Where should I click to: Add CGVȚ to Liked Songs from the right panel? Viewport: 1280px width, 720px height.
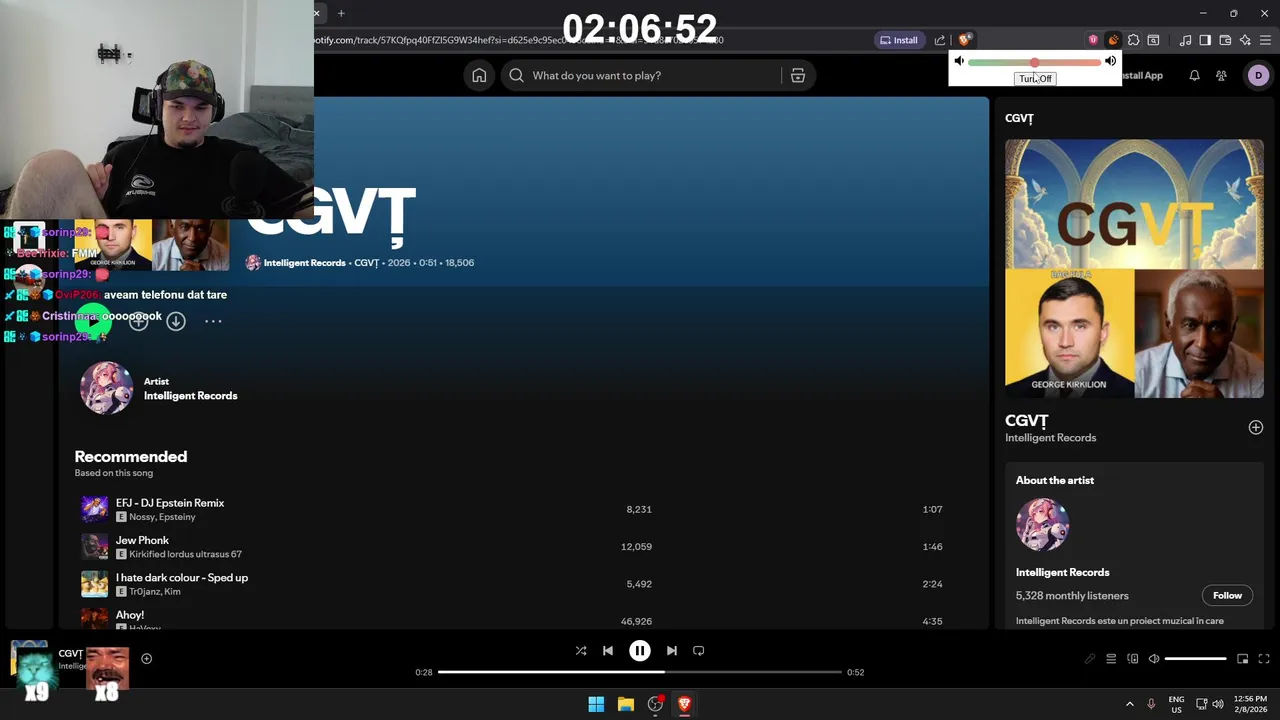click(x=1256, y=427)
